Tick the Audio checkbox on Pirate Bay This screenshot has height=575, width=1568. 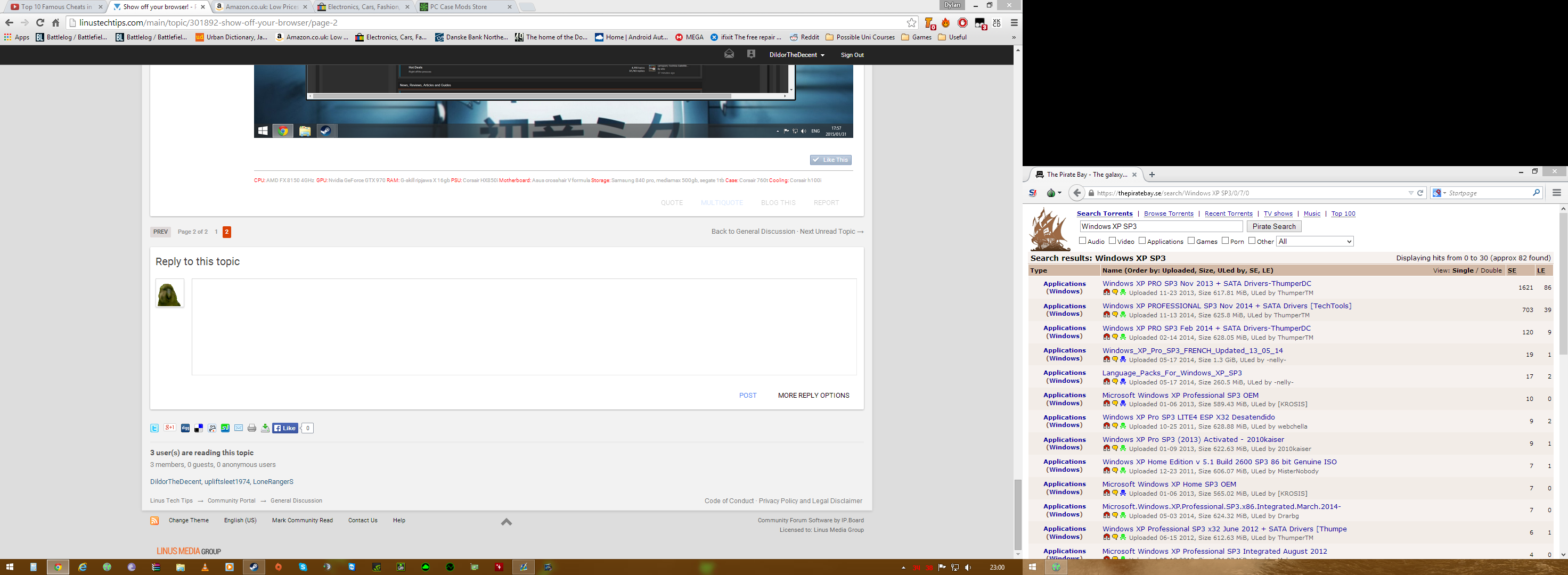click(x=1083, y=241)
